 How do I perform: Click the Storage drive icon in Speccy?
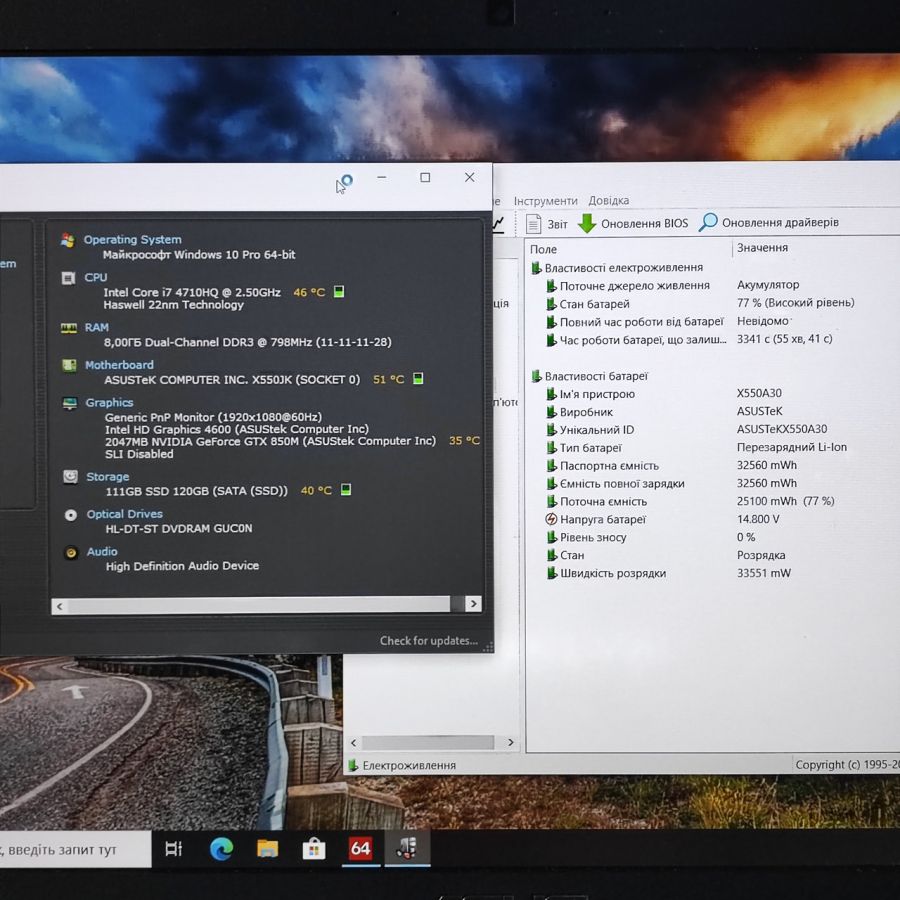tap(70, 477)
